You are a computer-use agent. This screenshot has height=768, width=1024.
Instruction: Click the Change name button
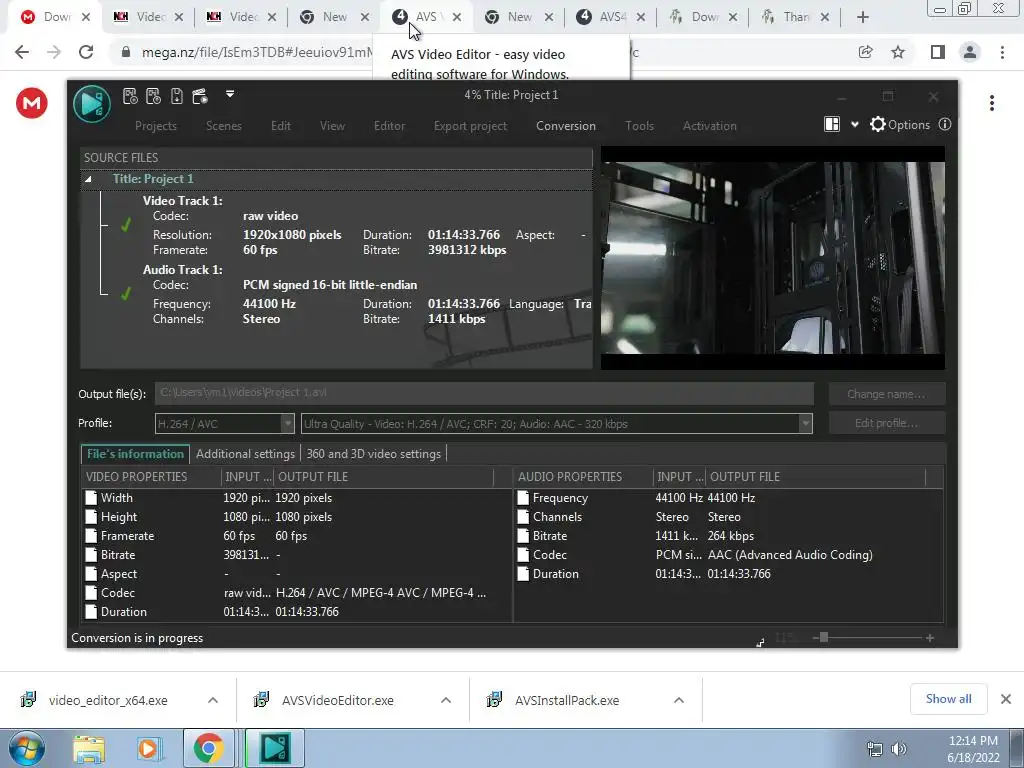point(886,394)
